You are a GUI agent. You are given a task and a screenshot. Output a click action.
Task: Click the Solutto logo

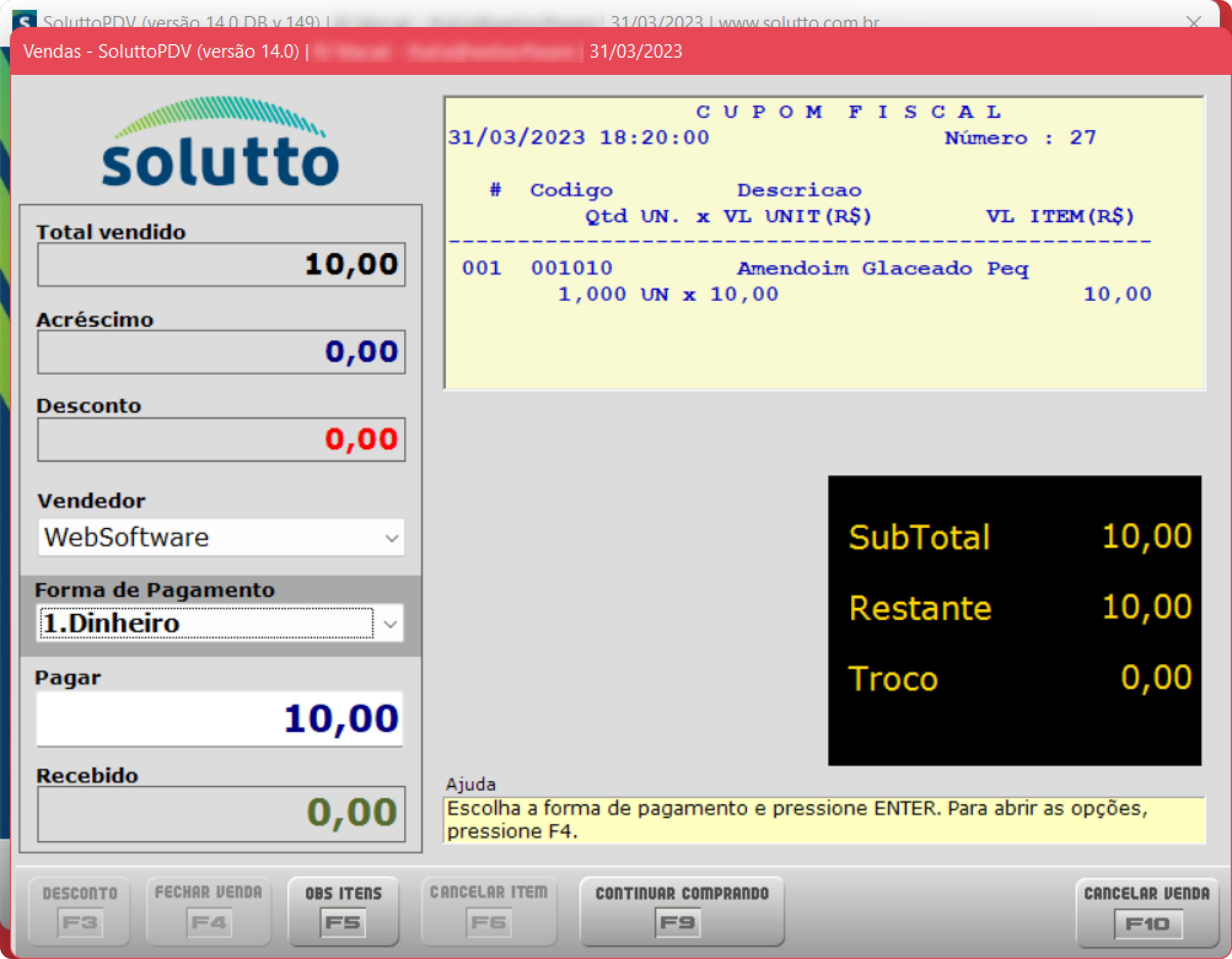220,141
